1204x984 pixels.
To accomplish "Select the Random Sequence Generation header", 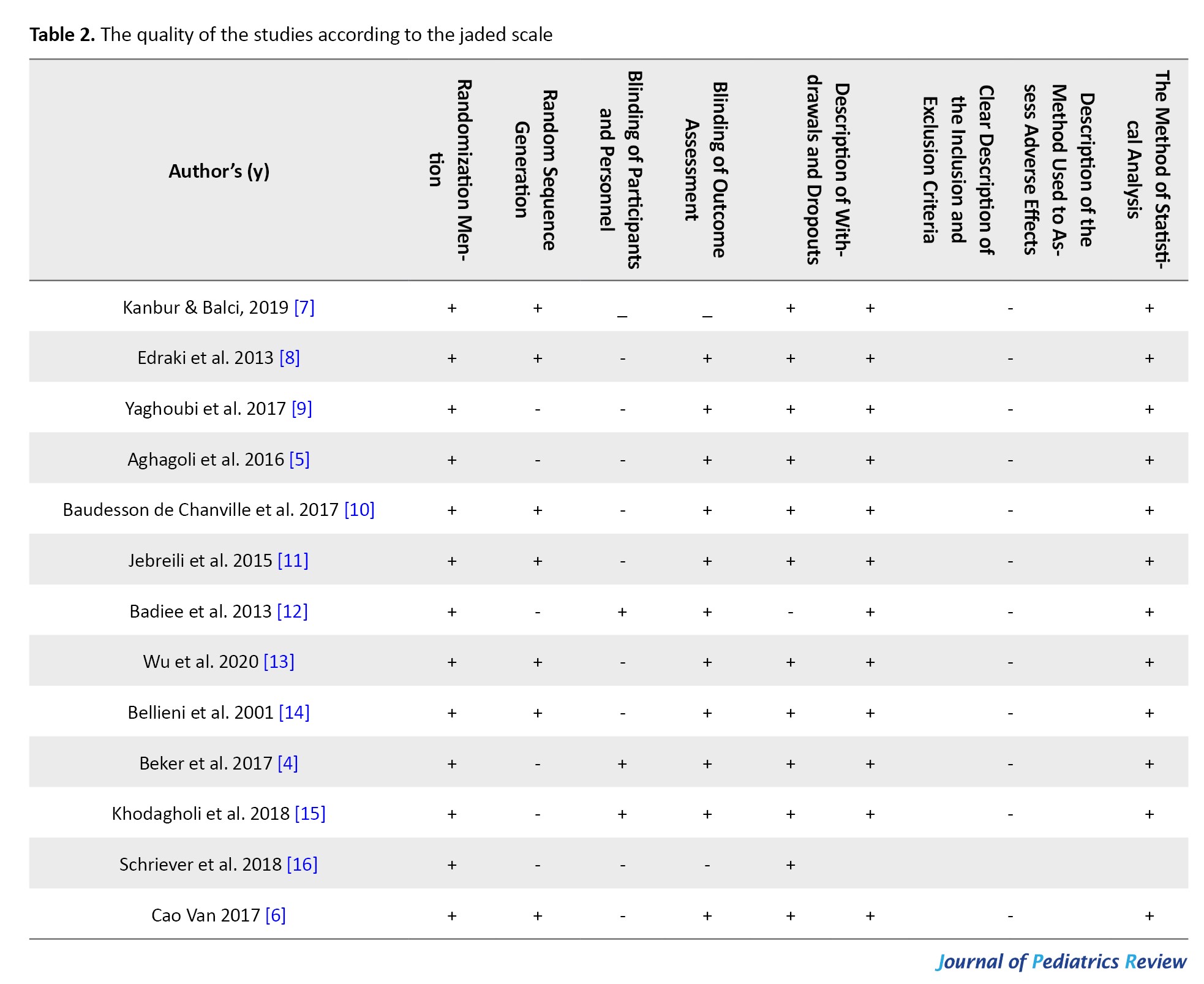I will coord(535,170).
